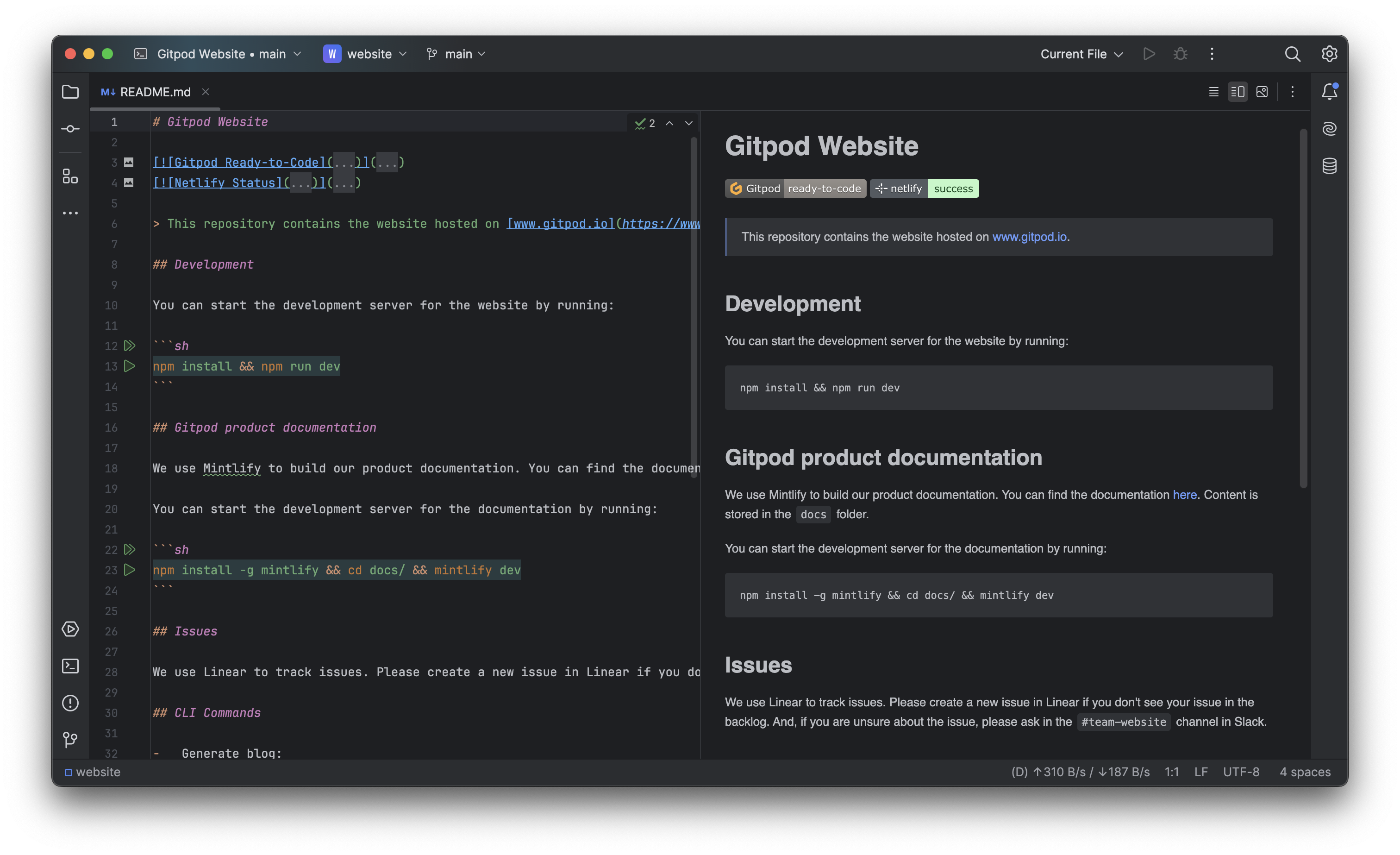The width and height of the screenshot is (1400, 855).
Task: Open the Commit tool window
Action: pyautogui.click(x=70, y=129)
